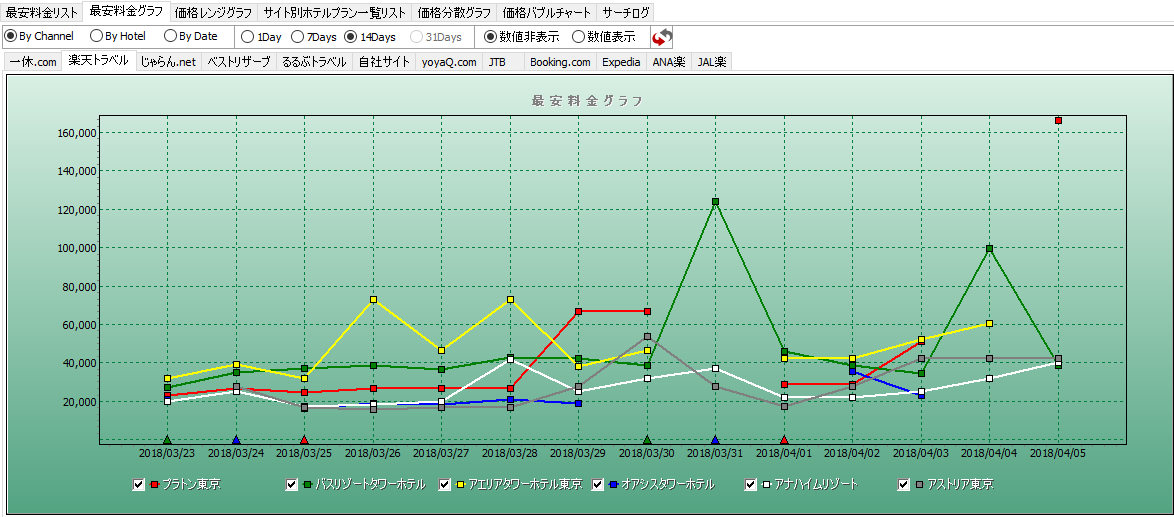Select the By Hotel radio button

click(x=97, y=37)
